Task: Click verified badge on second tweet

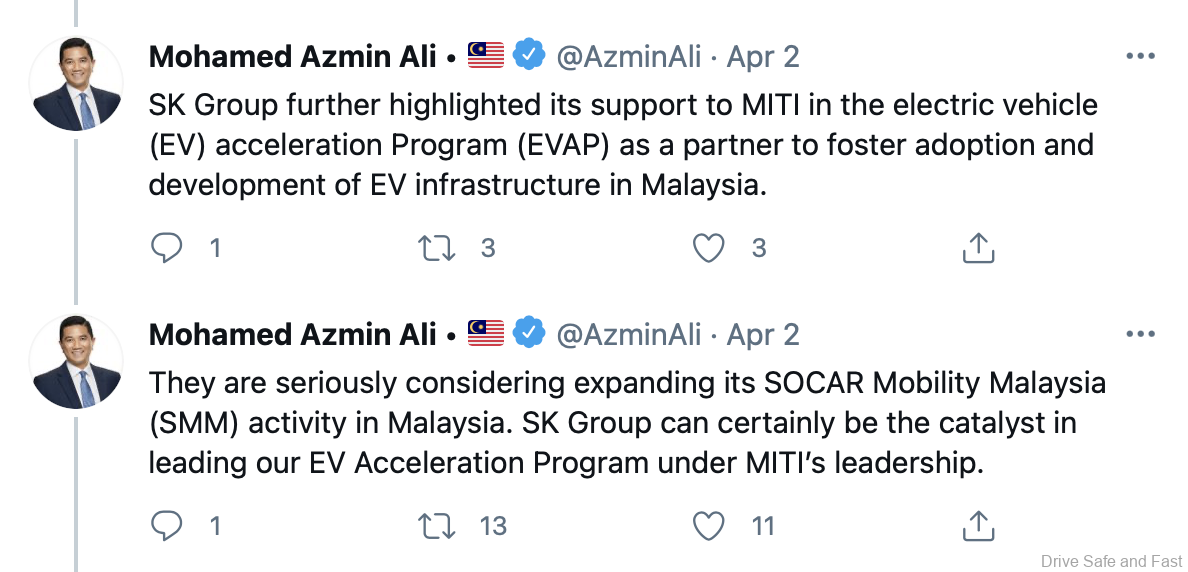Action: click(529, 333)
